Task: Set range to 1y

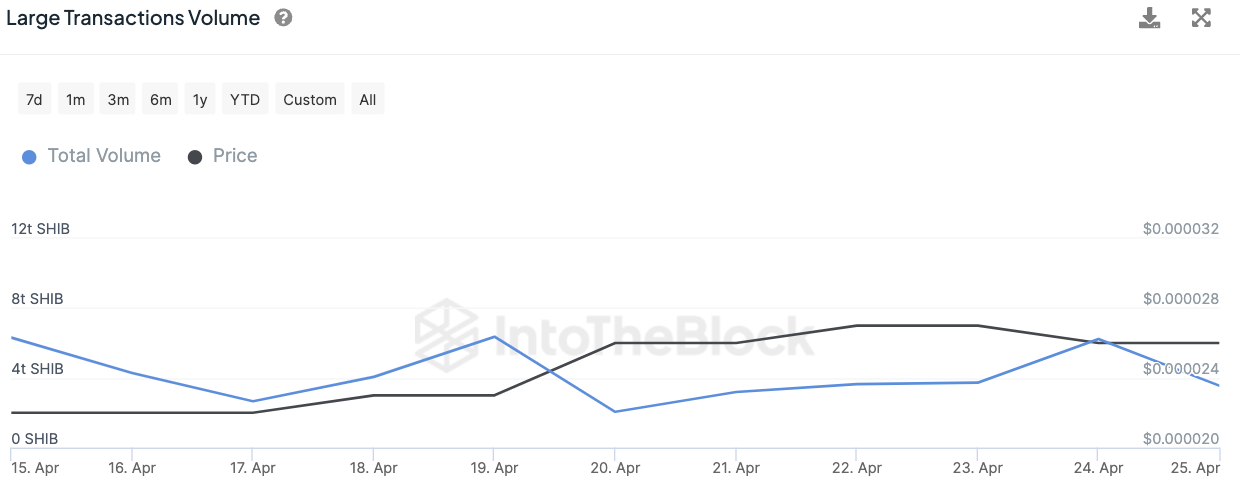Action: point(200,100)
